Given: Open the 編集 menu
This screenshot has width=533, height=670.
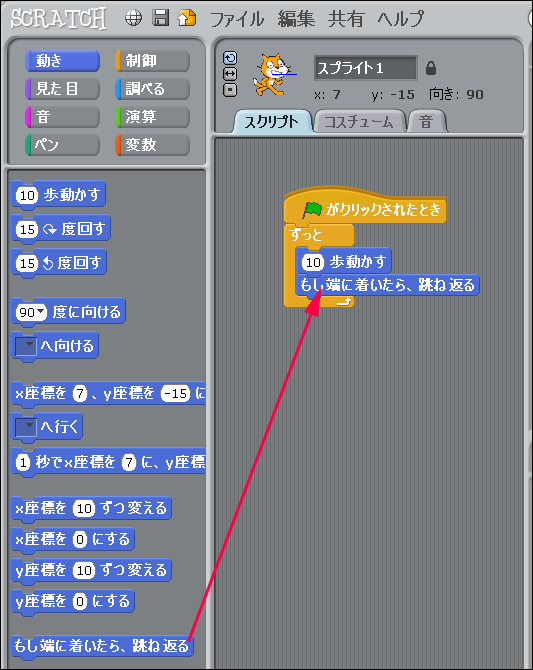Looking at the screenshot, I should click(297, 19).
